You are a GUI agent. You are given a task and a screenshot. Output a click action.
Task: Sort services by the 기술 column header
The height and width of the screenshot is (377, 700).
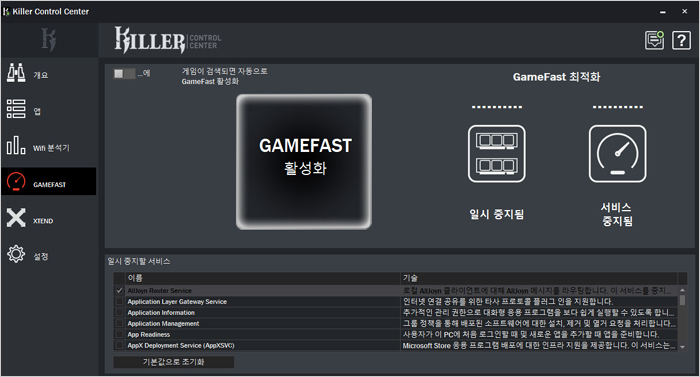point(539,278)
